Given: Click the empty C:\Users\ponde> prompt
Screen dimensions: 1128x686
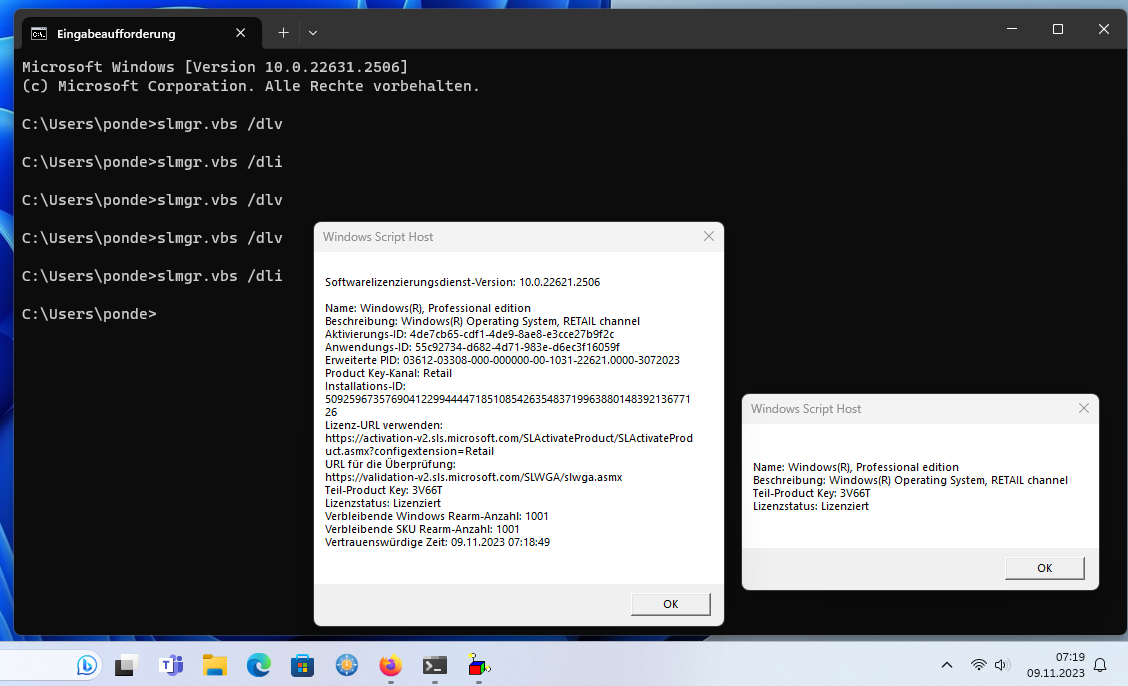Looking at the screenshot, I should point(89,314).
